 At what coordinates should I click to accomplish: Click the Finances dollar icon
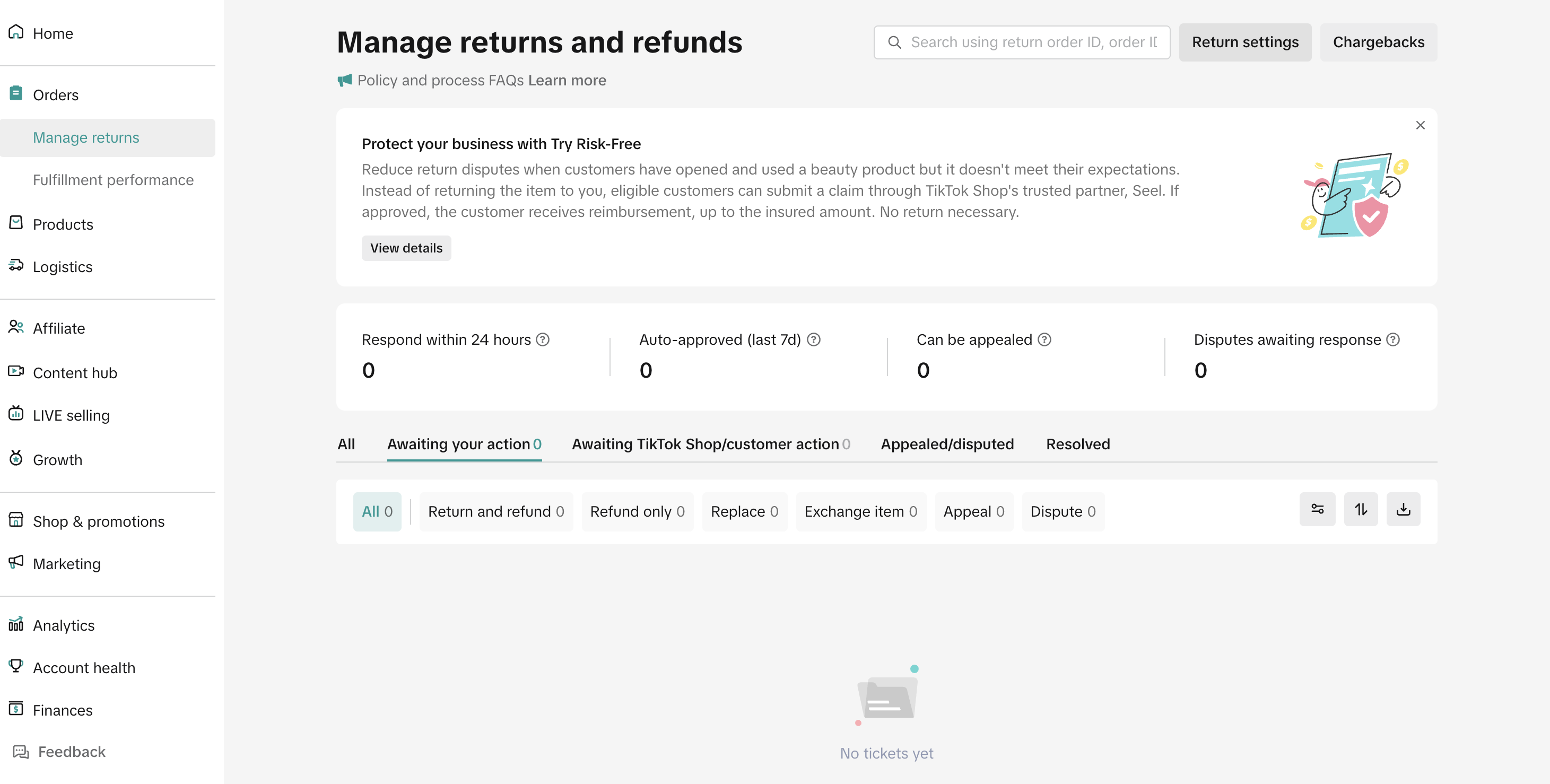[x=16, y=709]
